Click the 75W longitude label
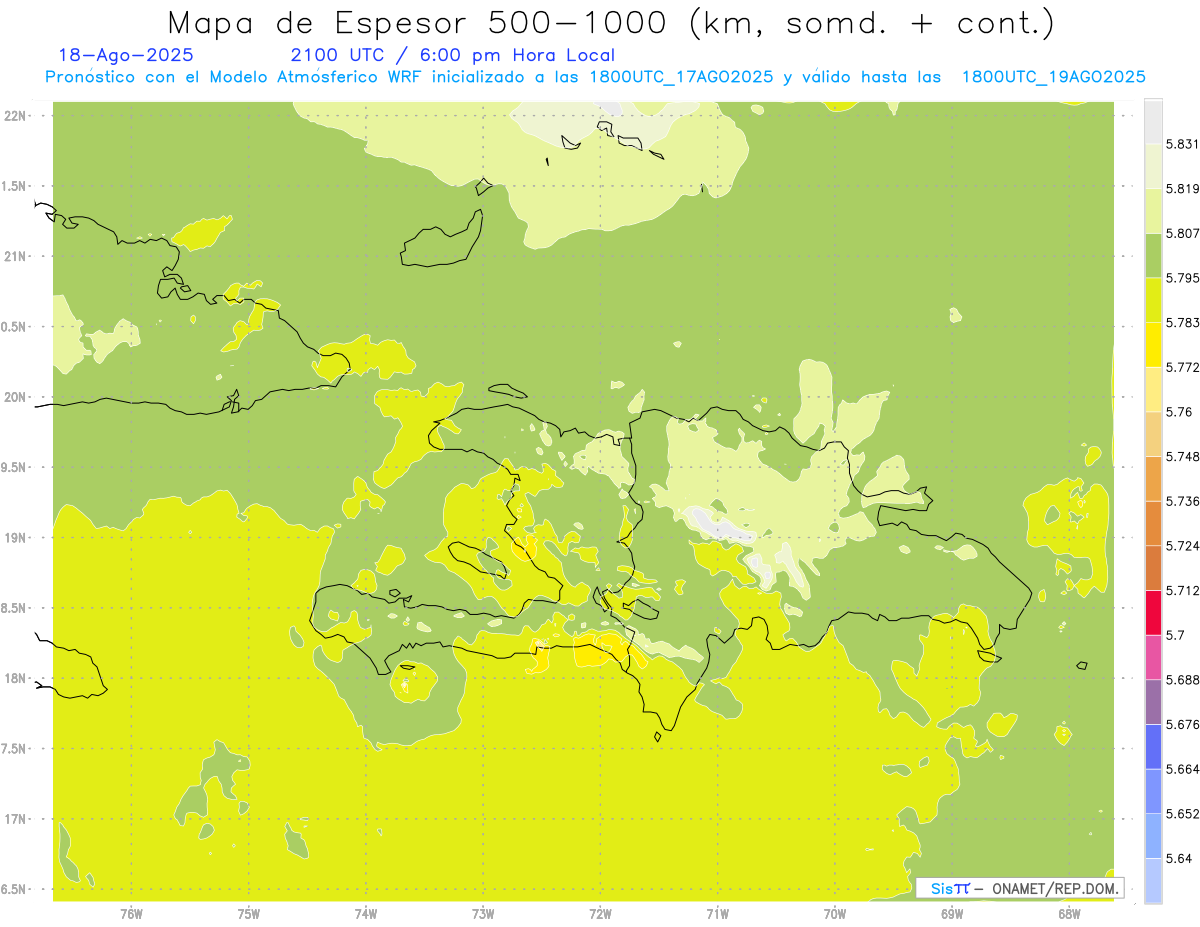This screenshot has width=1200, height=927. pyautogui.click(x=248, y=914)
